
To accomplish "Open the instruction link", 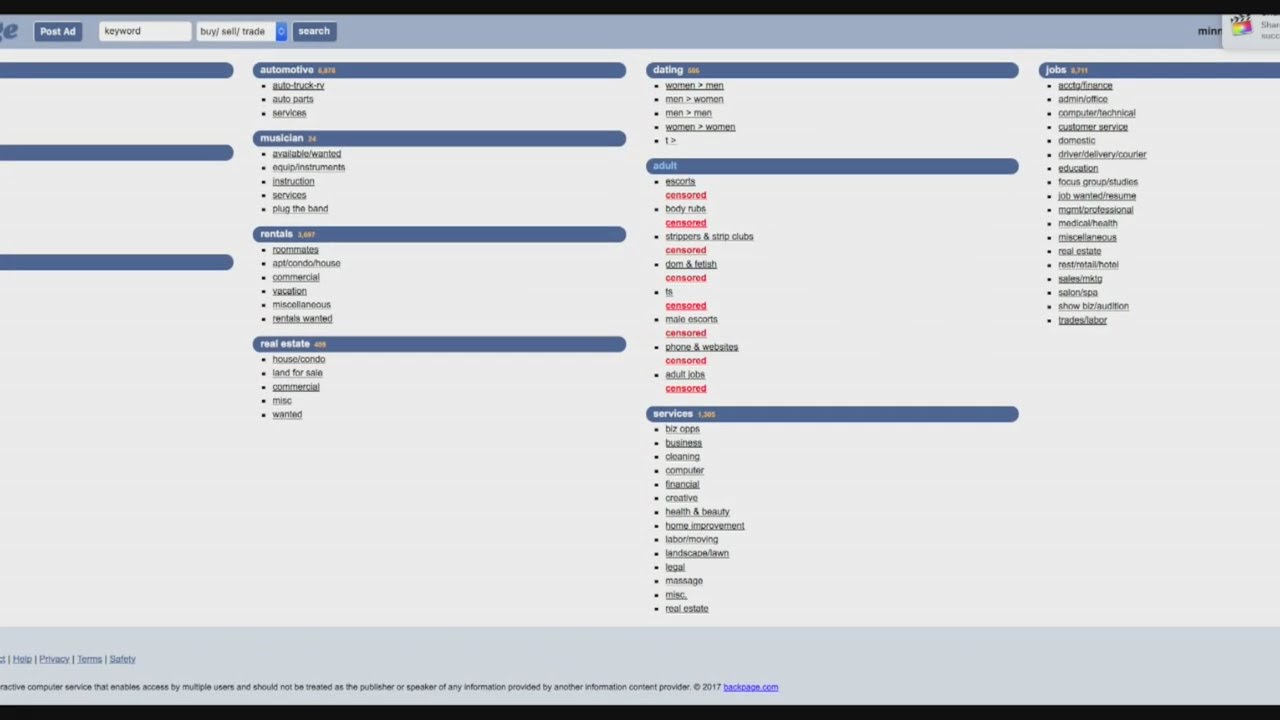I will (x=293, y=181).
